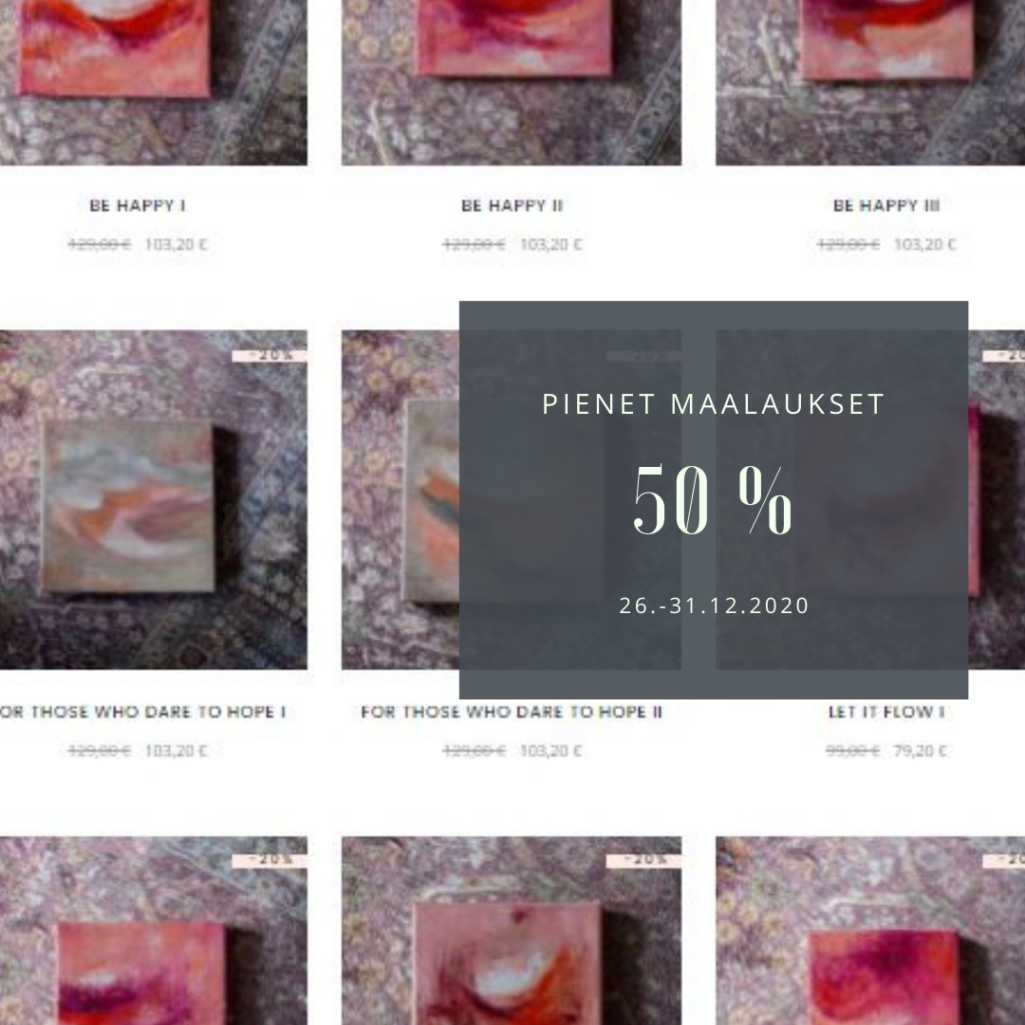Click the For Those Who Dare To Hope I thumbnail
The image size is (1025, 1025).
[x=154, y=500]
